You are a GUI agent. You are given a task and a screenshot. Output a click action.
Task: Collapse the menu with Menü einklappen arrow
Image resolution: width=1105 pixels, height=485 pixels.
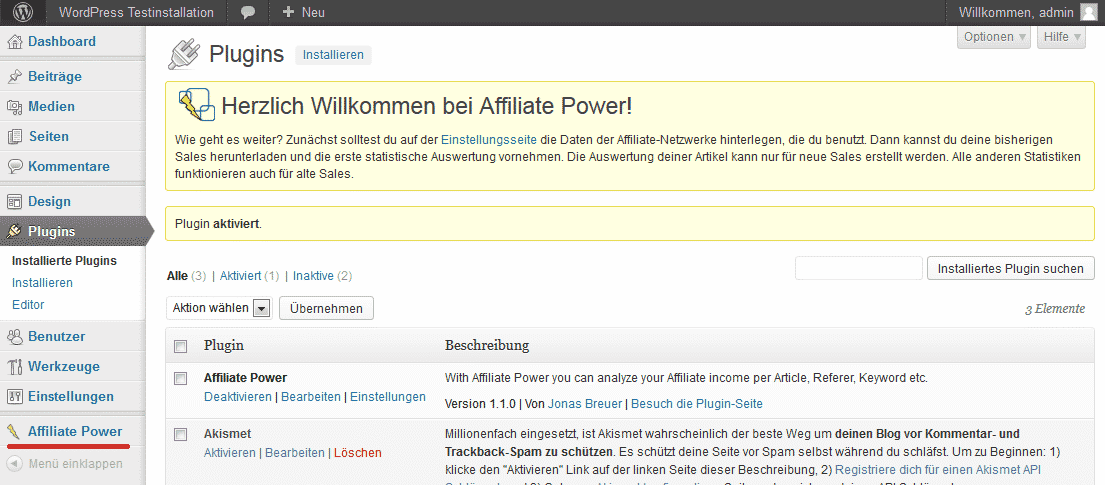coord(14,463)
